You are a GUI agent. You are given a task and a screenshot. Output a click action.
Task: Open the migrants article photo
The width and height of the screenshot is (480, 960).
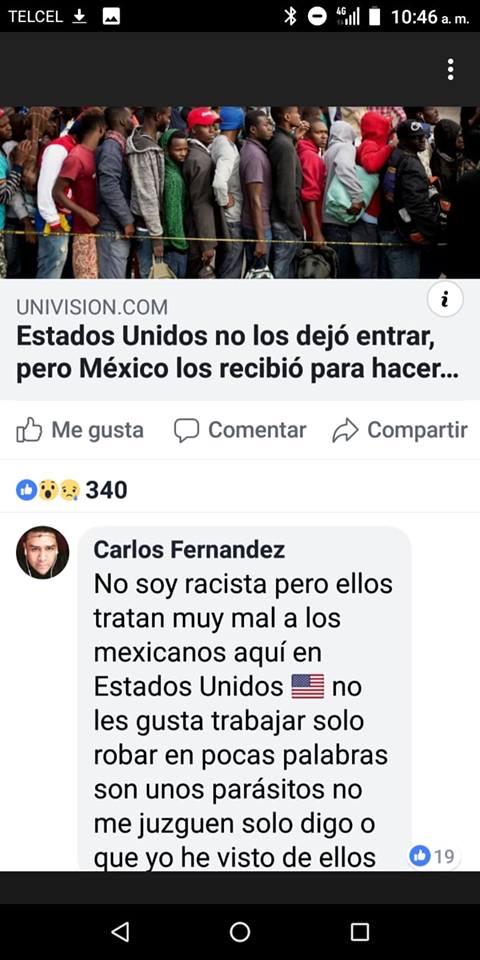coord(240,193)
